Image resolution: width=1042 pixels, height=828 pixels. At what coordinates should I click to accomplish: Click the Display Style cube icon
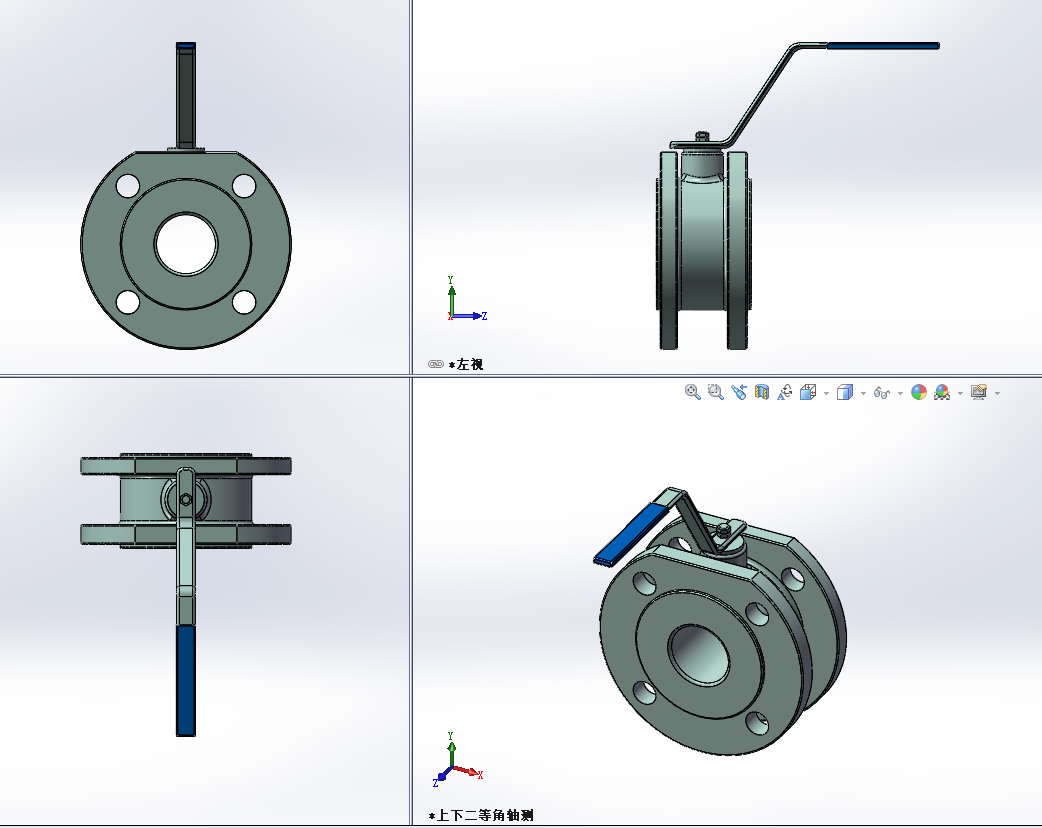845,392
